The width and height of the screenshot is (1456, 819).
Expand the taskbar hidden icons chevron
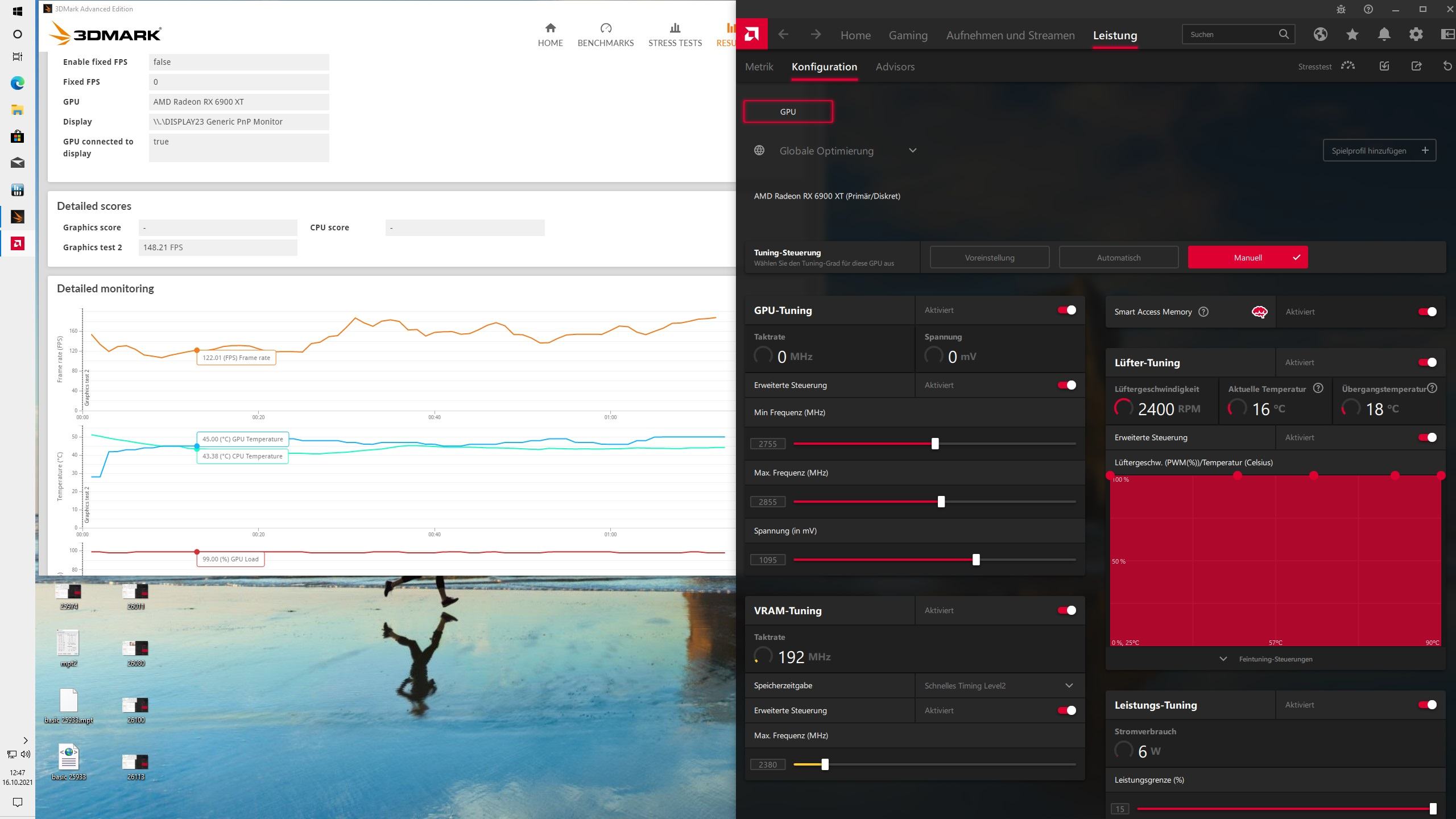[x=25, y=740]
